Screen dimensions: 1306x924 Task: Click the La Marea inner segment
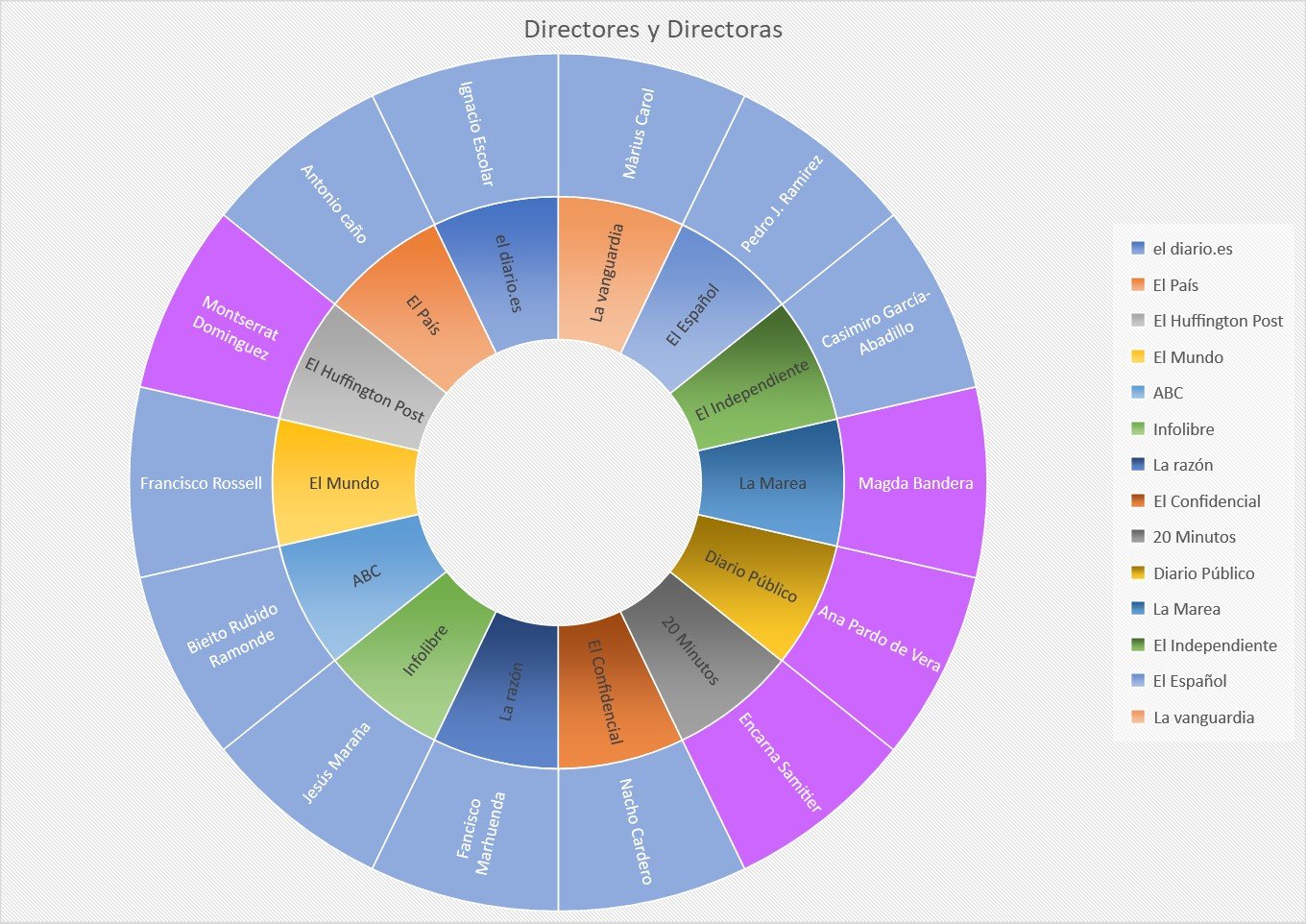(x=771, y=483)
